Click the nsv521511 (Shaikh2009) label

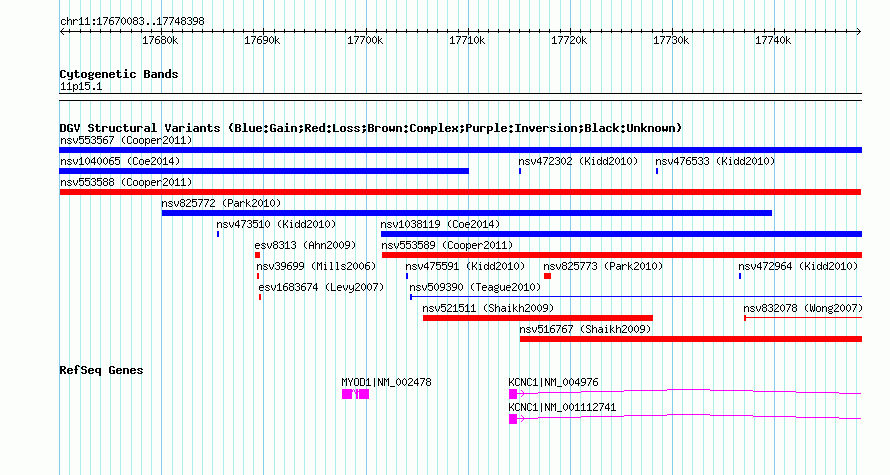488,308
